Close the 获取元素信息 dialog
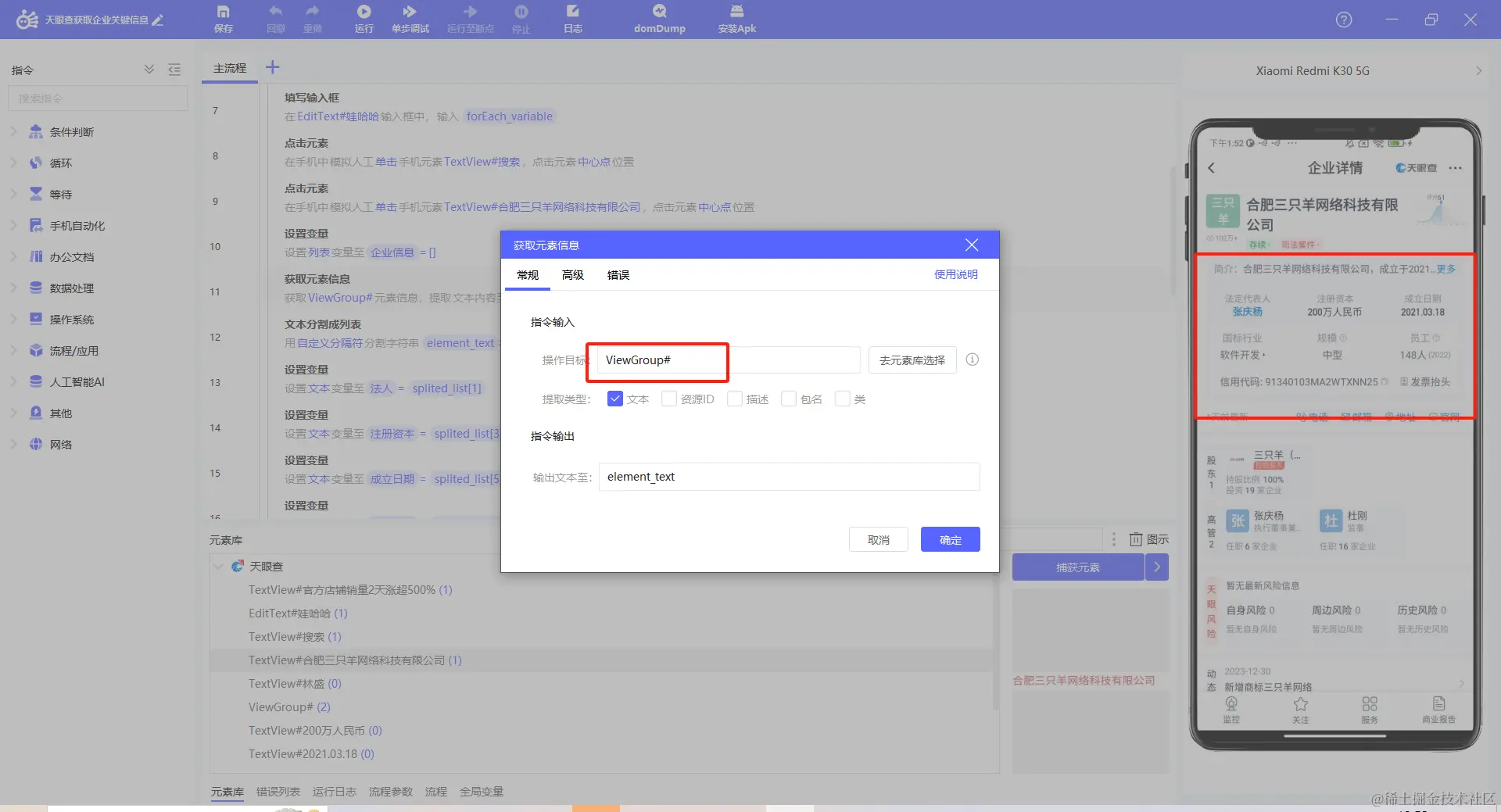This screenshot has height=812, width=1501. pyautogui.click(x=972, y=245)
